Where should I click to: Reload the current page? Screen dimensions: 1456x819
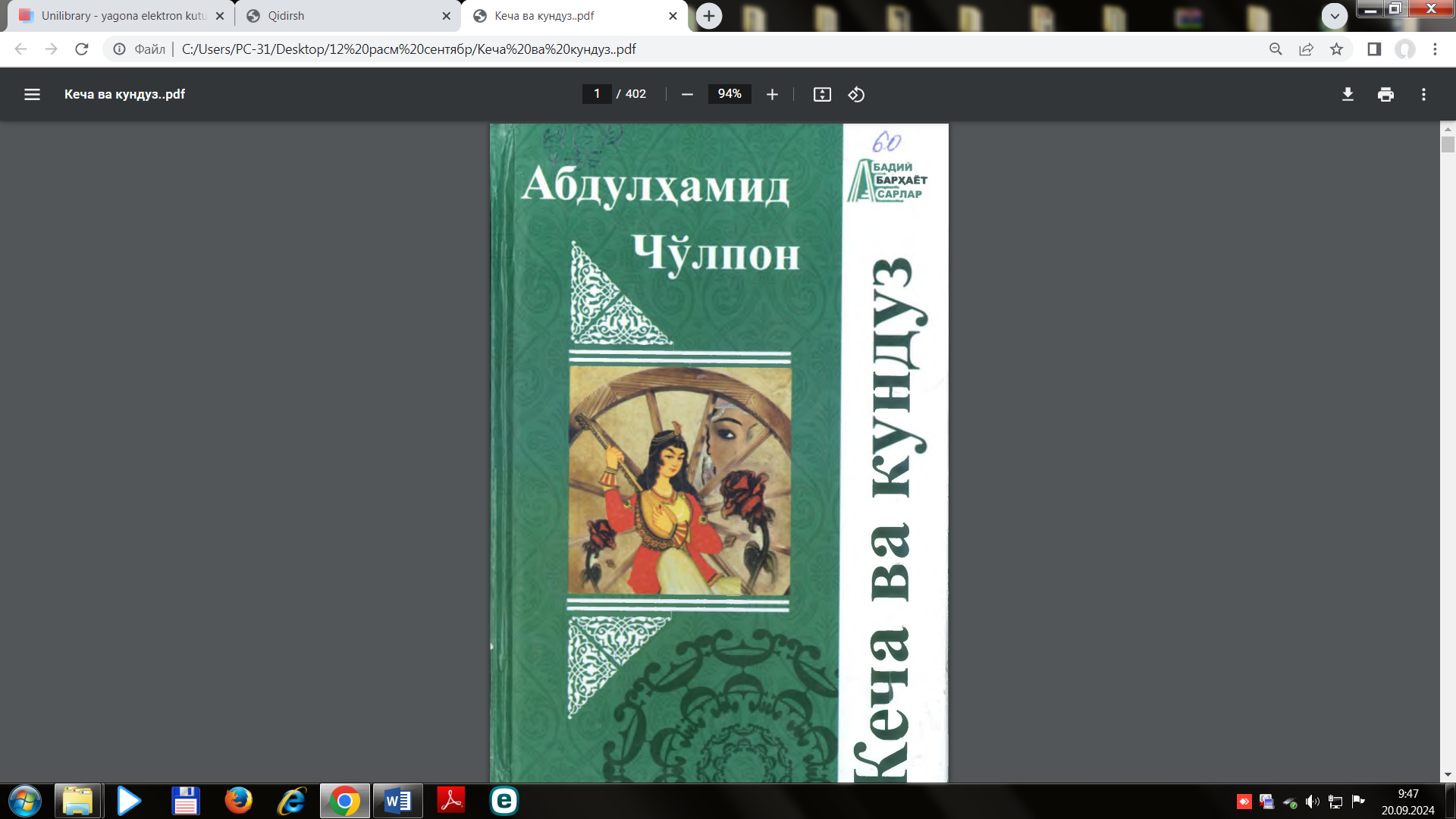(x=82, y=49)
